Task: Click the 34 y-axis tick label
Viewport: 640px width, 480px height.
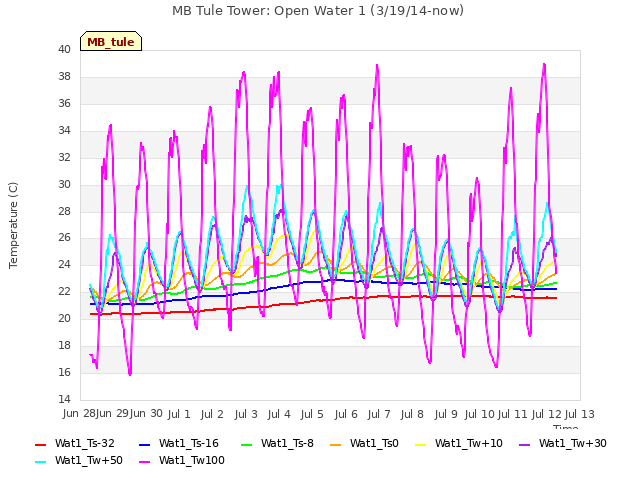Action: pos(64,130)
